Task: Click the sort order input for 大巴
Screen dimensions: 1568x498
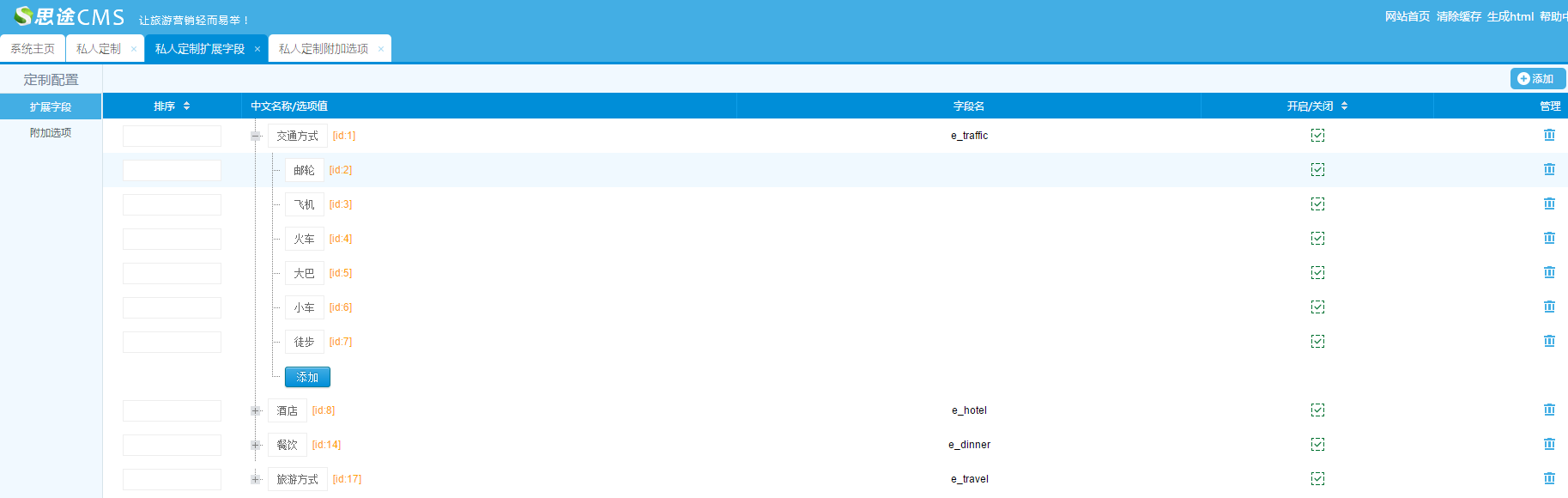Action: 172,273
